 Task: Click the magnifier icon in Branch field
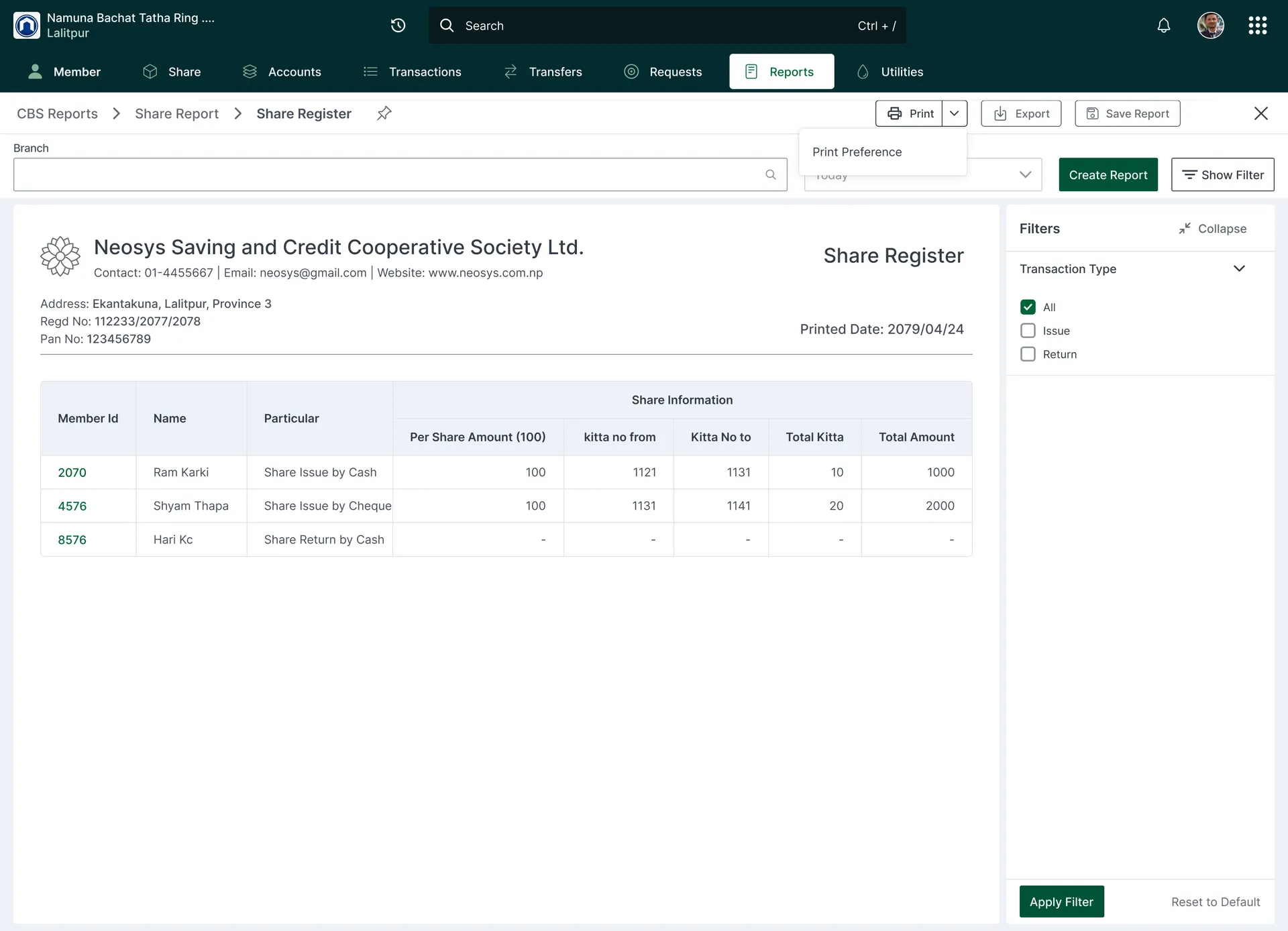771,174
